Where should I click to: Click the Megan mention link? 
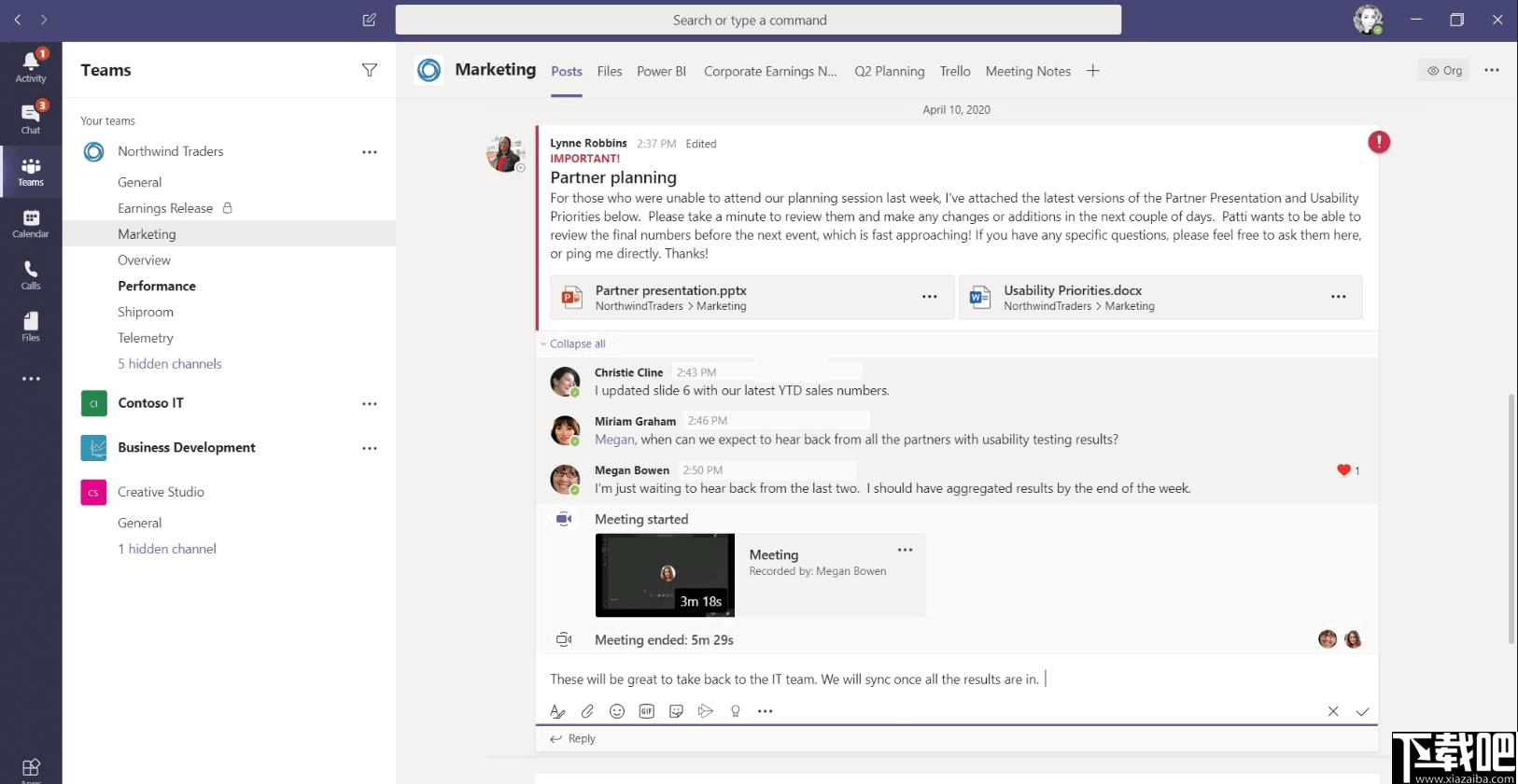click(614, 440)
